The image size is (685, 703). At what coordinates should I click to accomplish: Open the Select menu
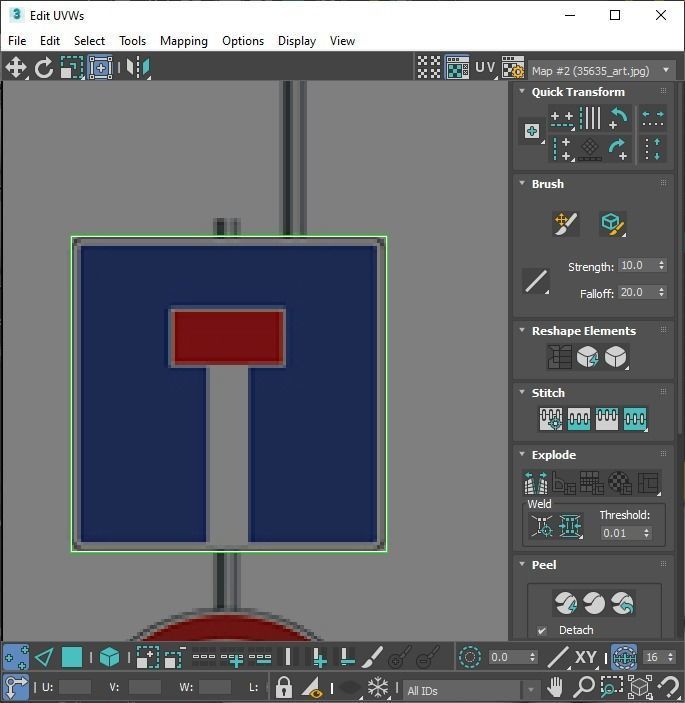click(89, 41)
